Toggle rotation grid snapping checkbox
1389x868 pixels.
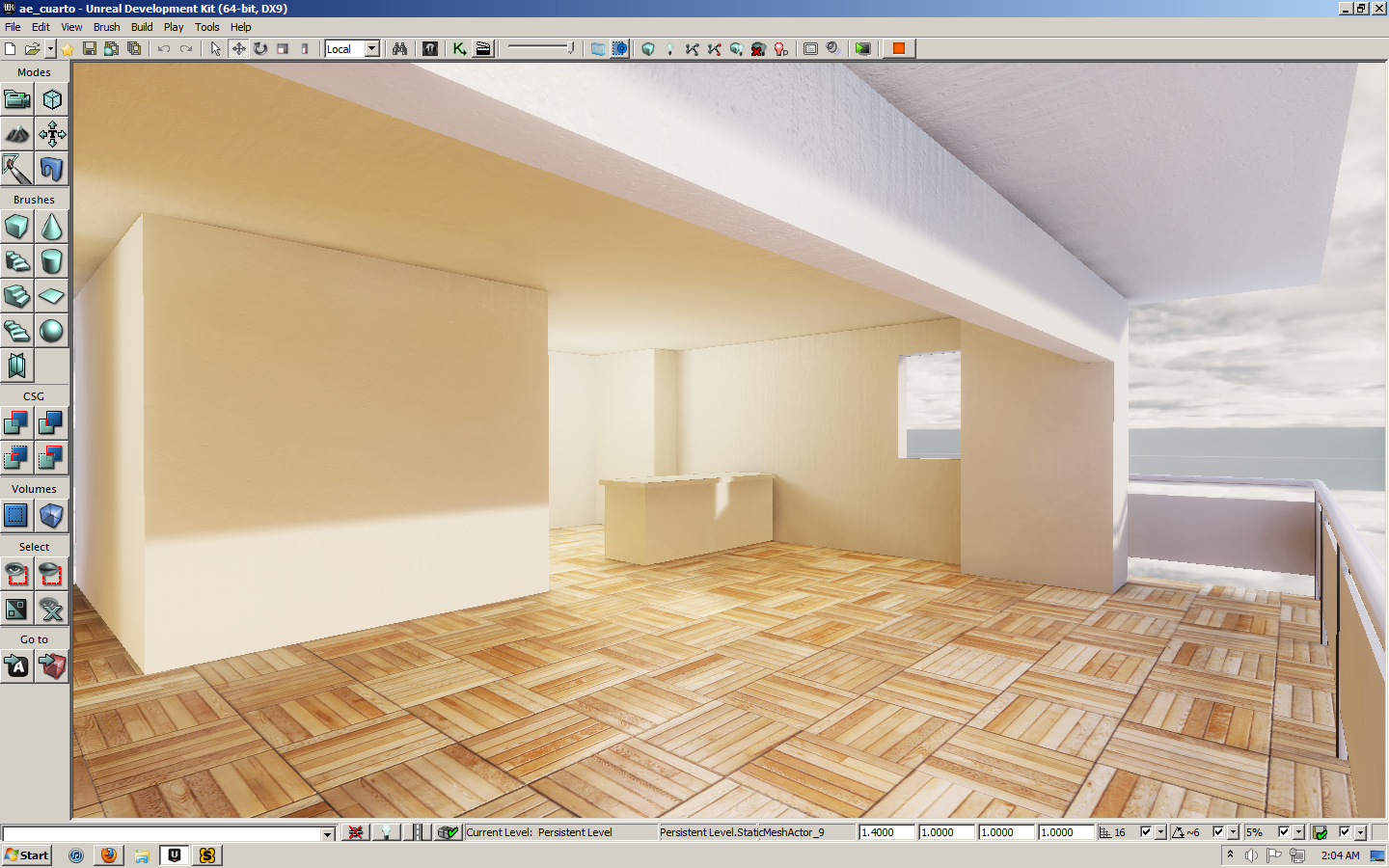tap(1218, 832)
